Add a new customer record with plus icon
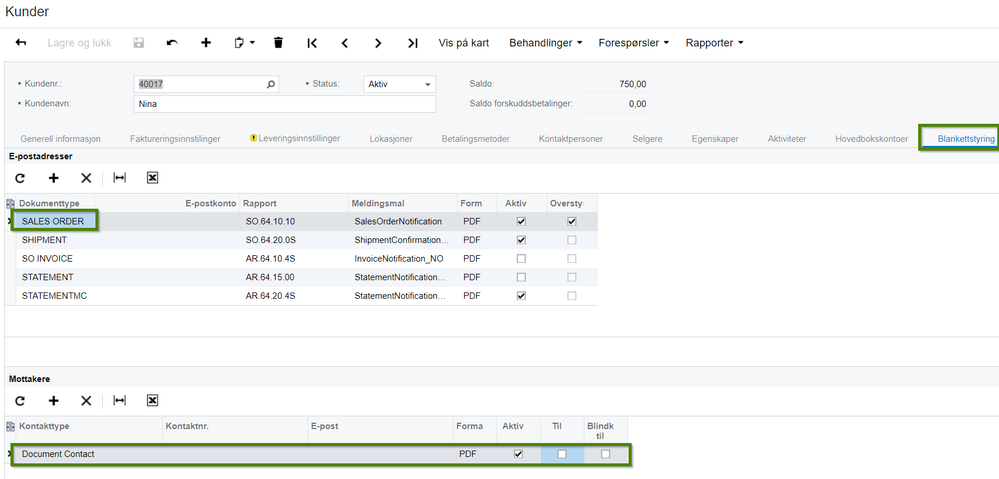This screenshot has width=999, height=479. (206, 43)
